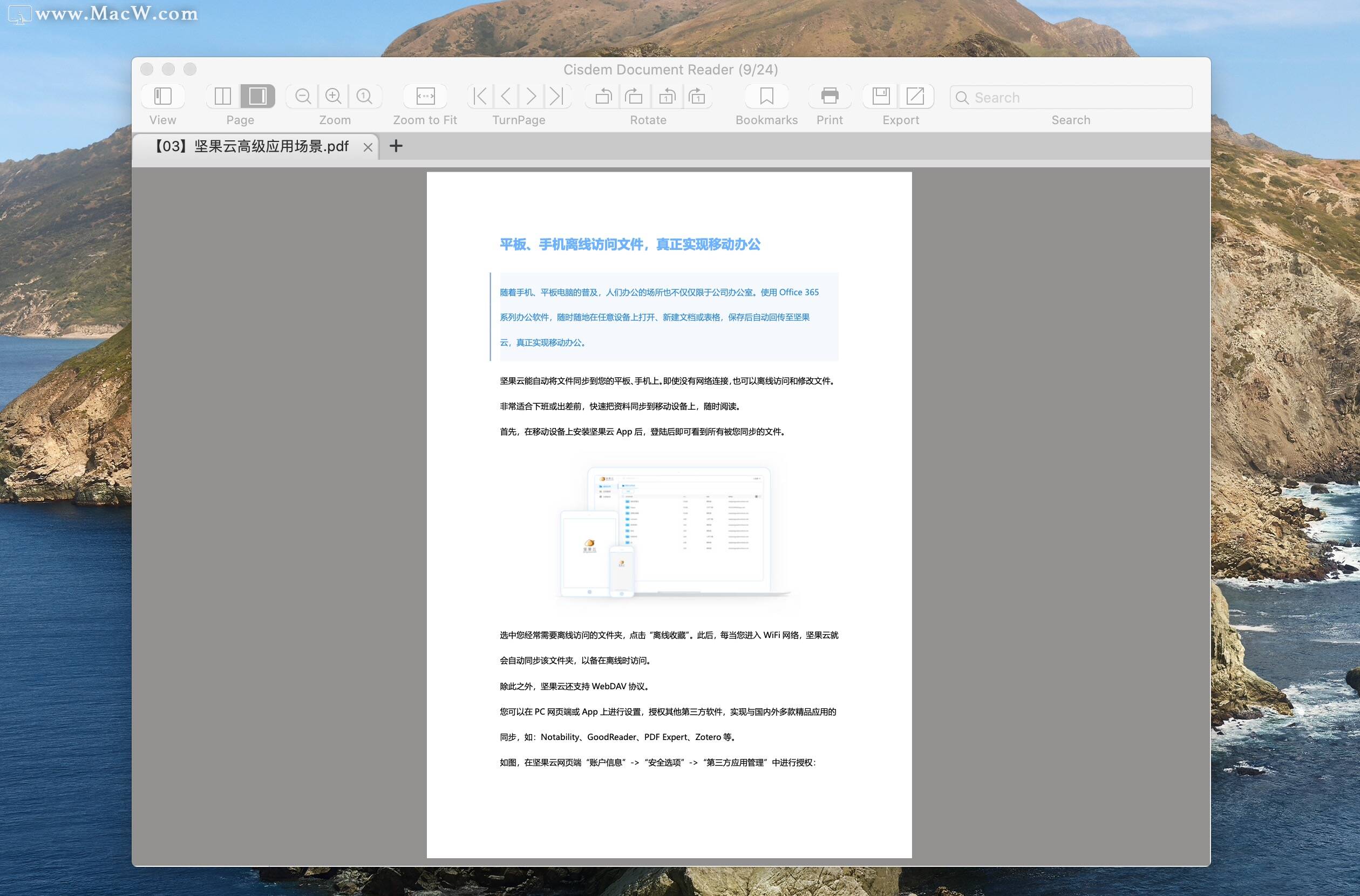Click the device mockup image on page

click(x=672, y=533)
